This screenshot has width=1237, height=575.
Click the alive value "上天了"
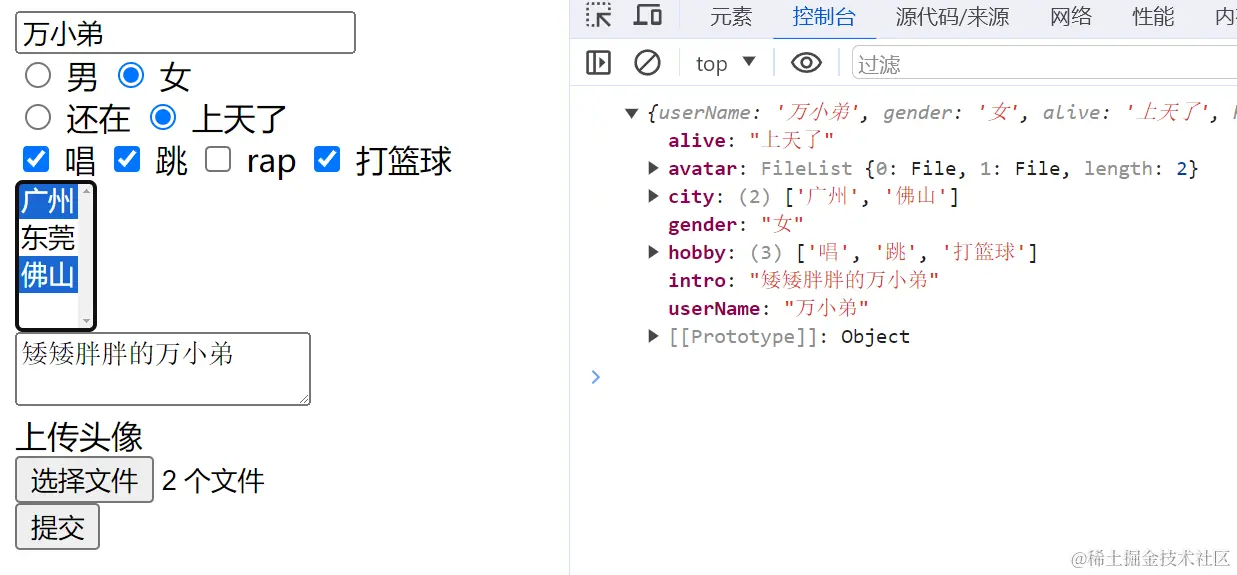click(x=791, y=140)
